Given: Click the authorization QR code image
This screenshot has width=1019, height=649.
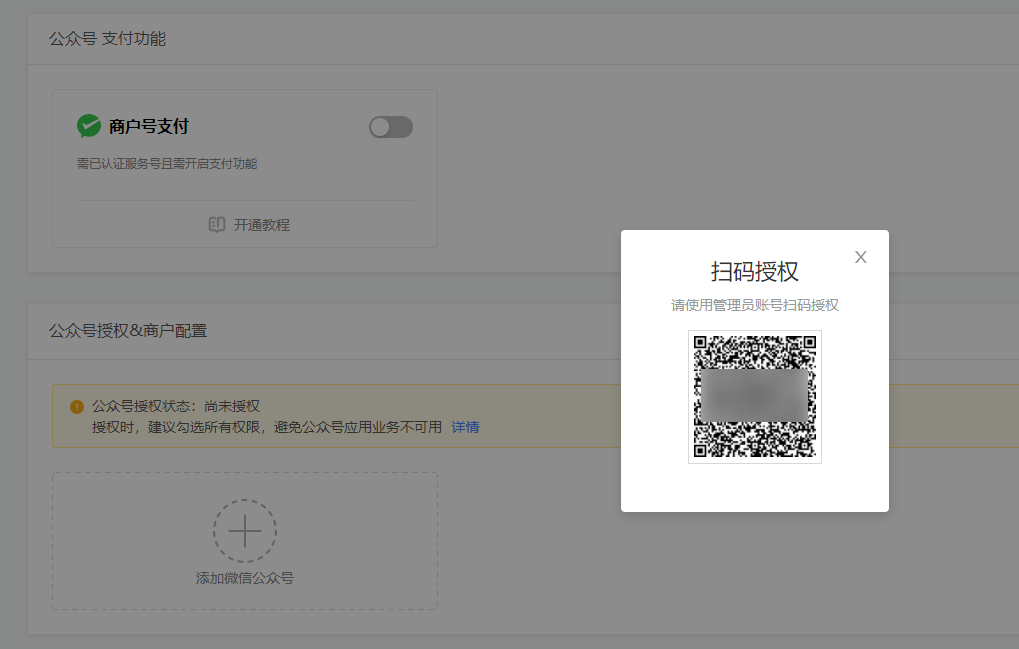Looking at the screenshot, I should click(755, 397).
